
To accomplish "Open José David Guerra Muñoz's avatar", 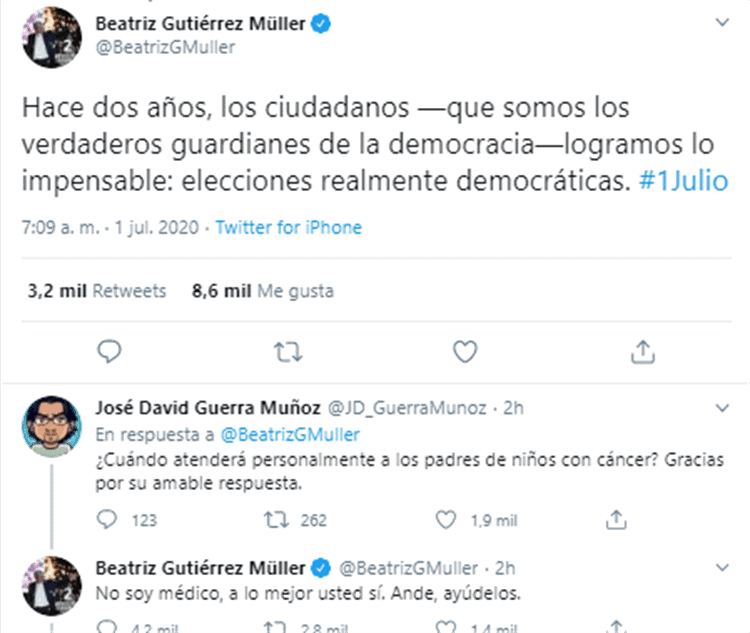I will pyautogui.click(x=51, y=425).
